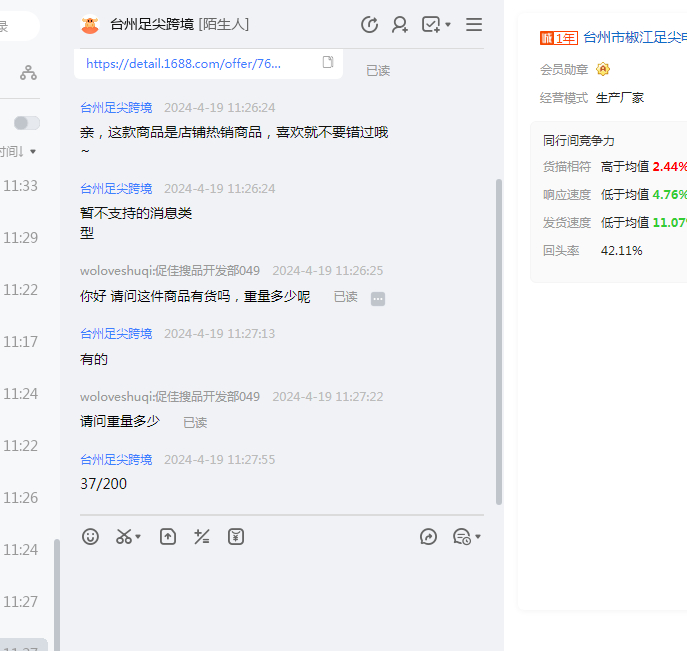
Task: Open chat history with the clock icon
Action: coord(369,25)
